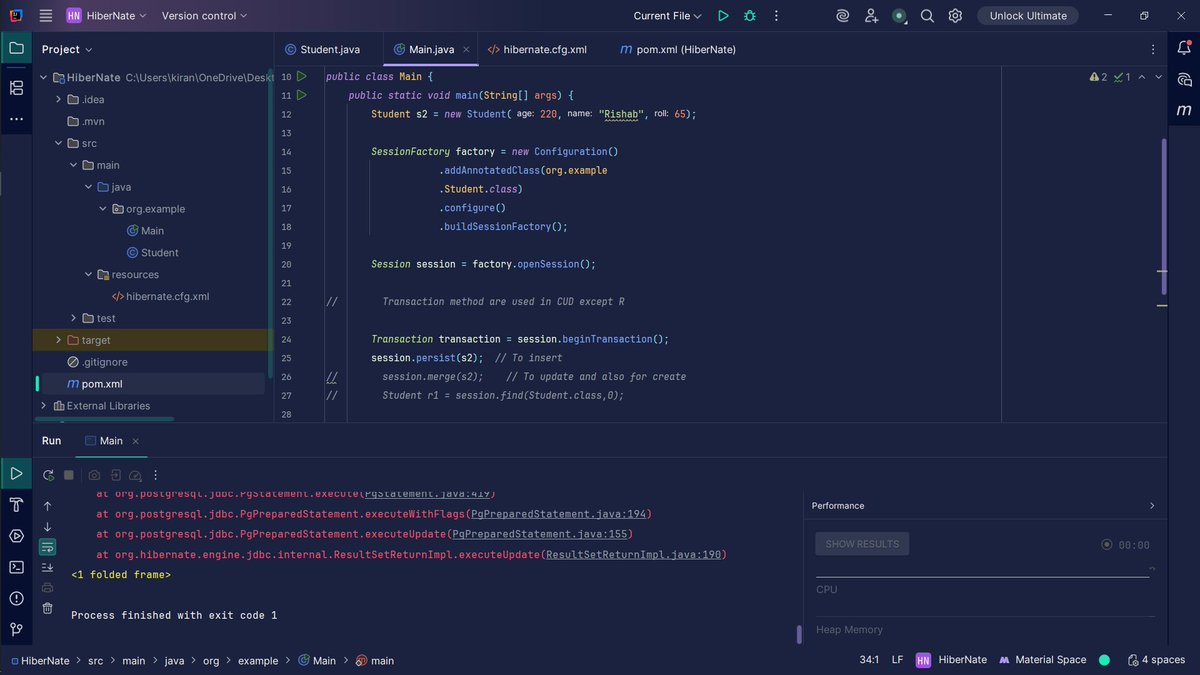Click the SHOW RESULTS button
Screen dimensions: 1200x675
point(862,544)
